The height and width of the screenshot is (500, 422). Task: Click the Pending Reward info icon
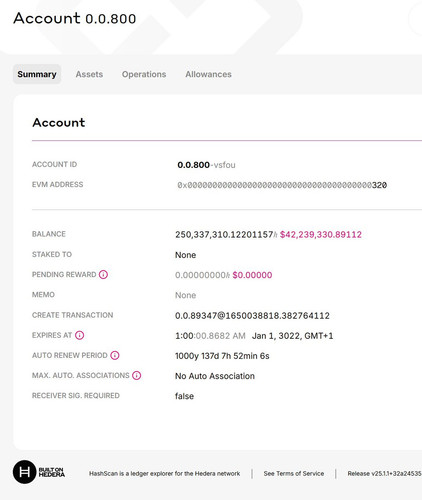point(103,275)
